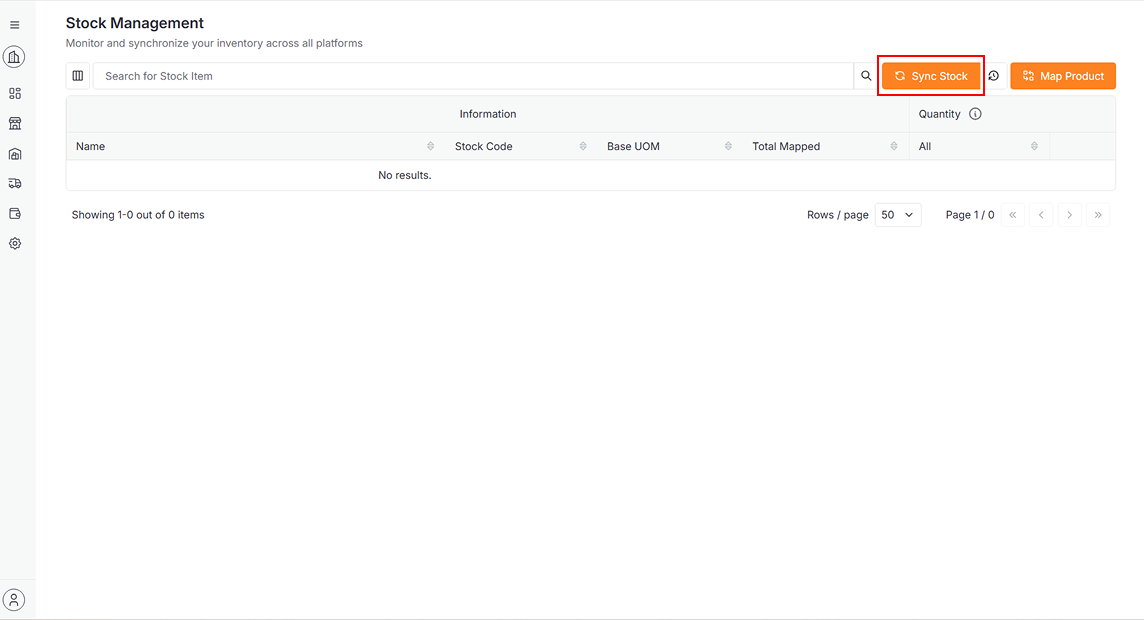This screenshot has height=620, width=1144.
Task: Click the user profile avatar icon
Action: point(14,600)
